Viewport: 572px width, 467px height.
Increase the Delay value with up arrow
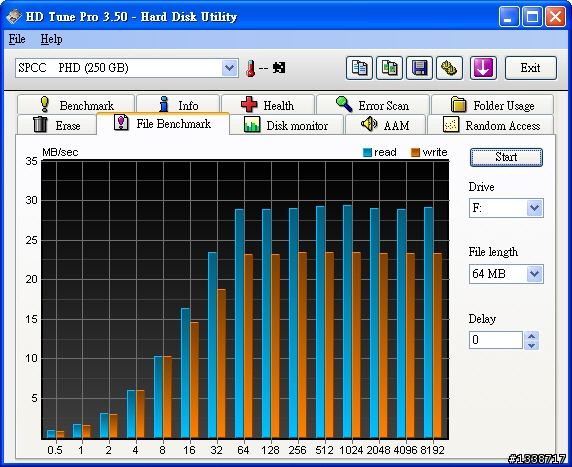[532, 336]
